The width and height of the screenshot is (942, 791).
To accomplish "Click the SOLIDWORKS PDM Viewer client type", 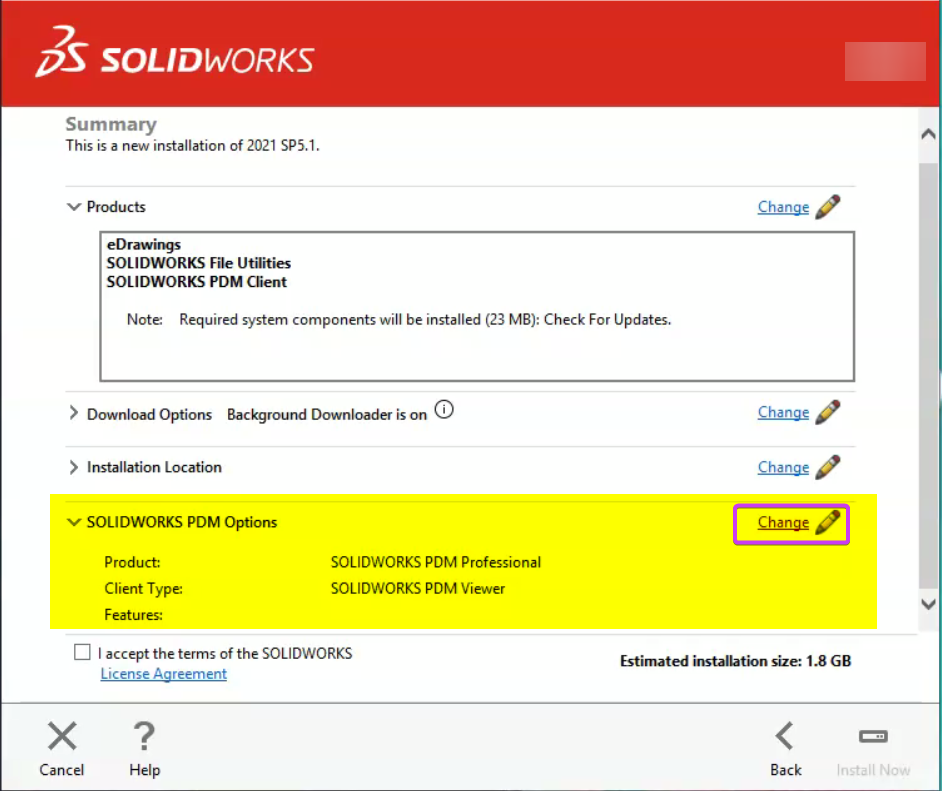I will 418,589.
